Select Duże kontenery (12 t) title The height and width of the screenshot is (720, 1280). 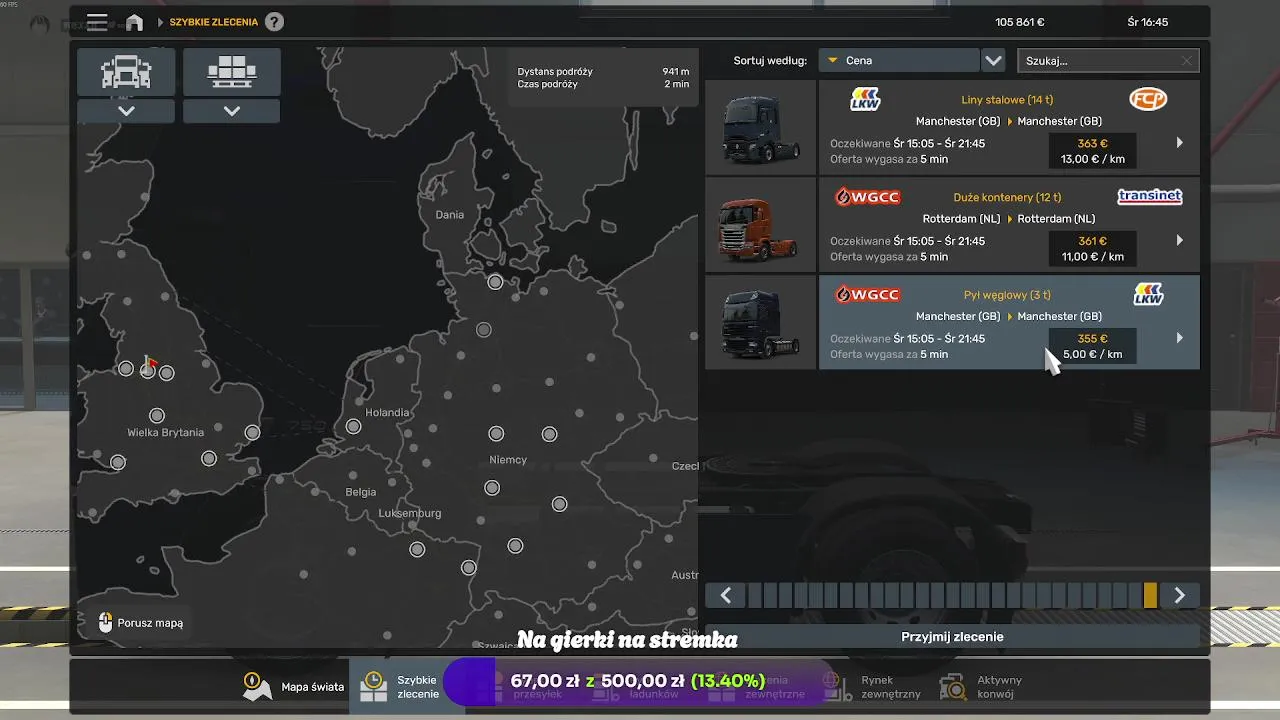point(1008,197)
